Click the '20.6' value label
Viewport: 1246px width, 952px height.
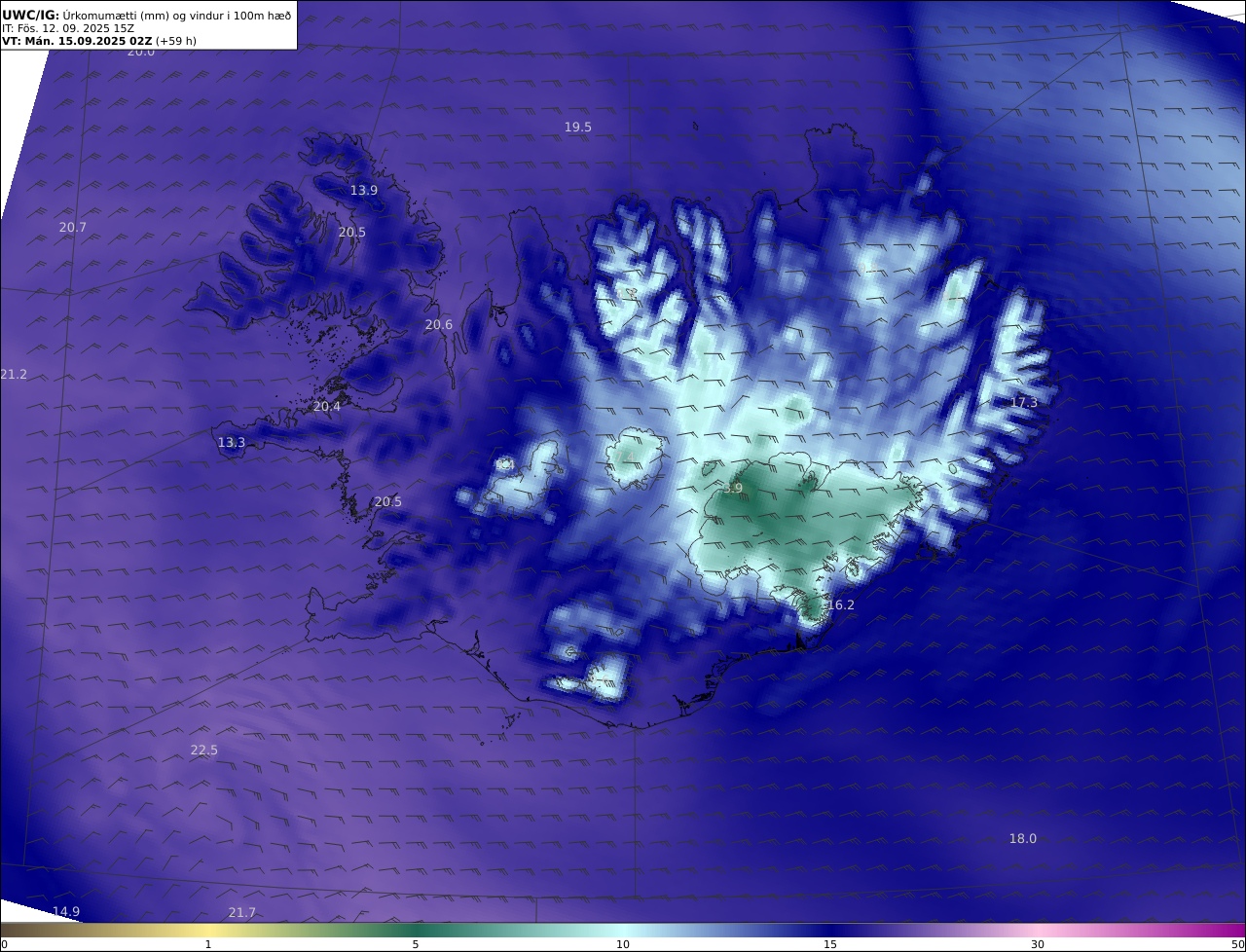pyautogui.click(x=439, y=325)
